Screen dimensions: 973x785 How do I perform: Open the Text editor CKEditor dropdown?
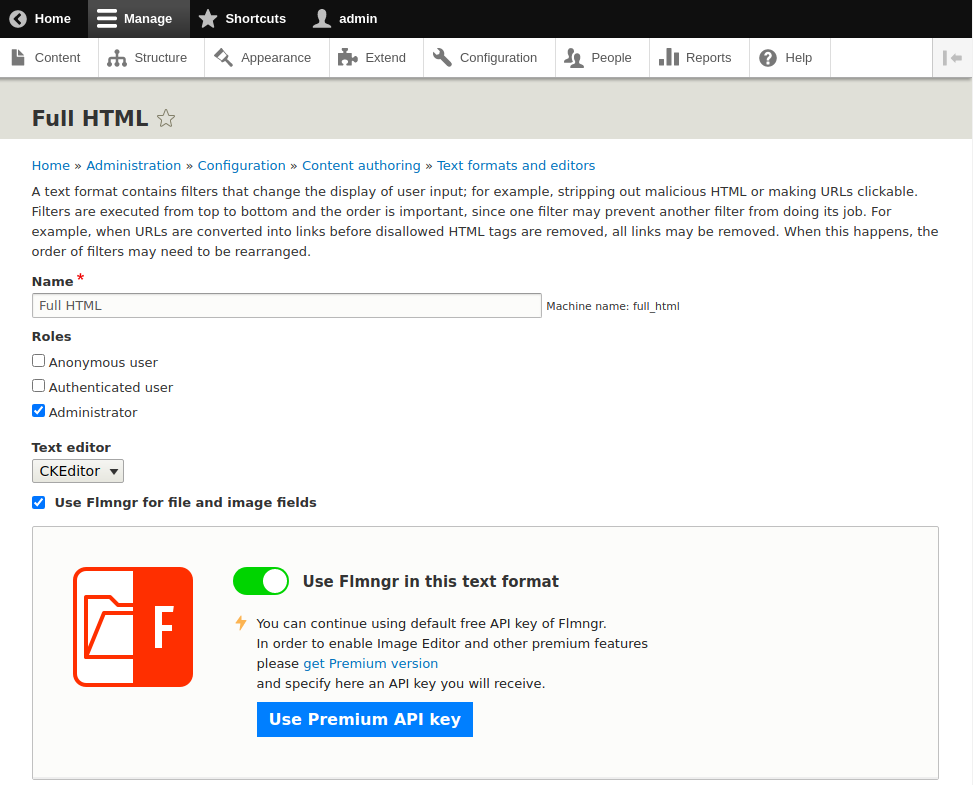(x=78, y=471)
